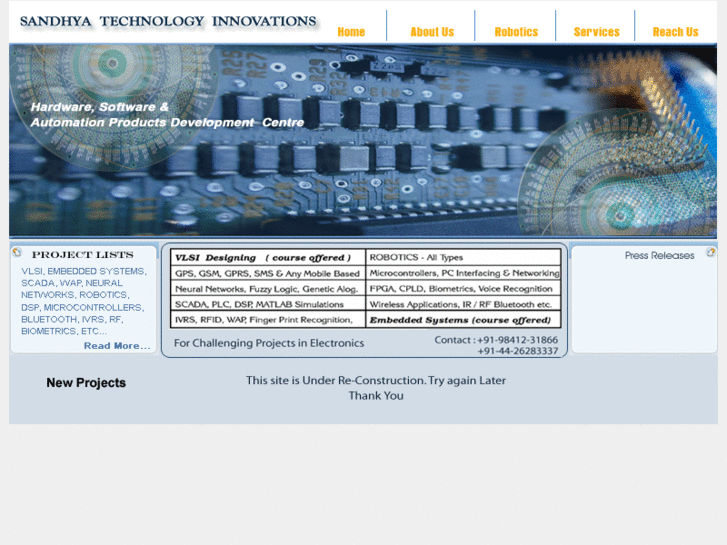Screen dimensions: 727x545
Task: Open the Home menu item
Action: click(x=351, y=32)
